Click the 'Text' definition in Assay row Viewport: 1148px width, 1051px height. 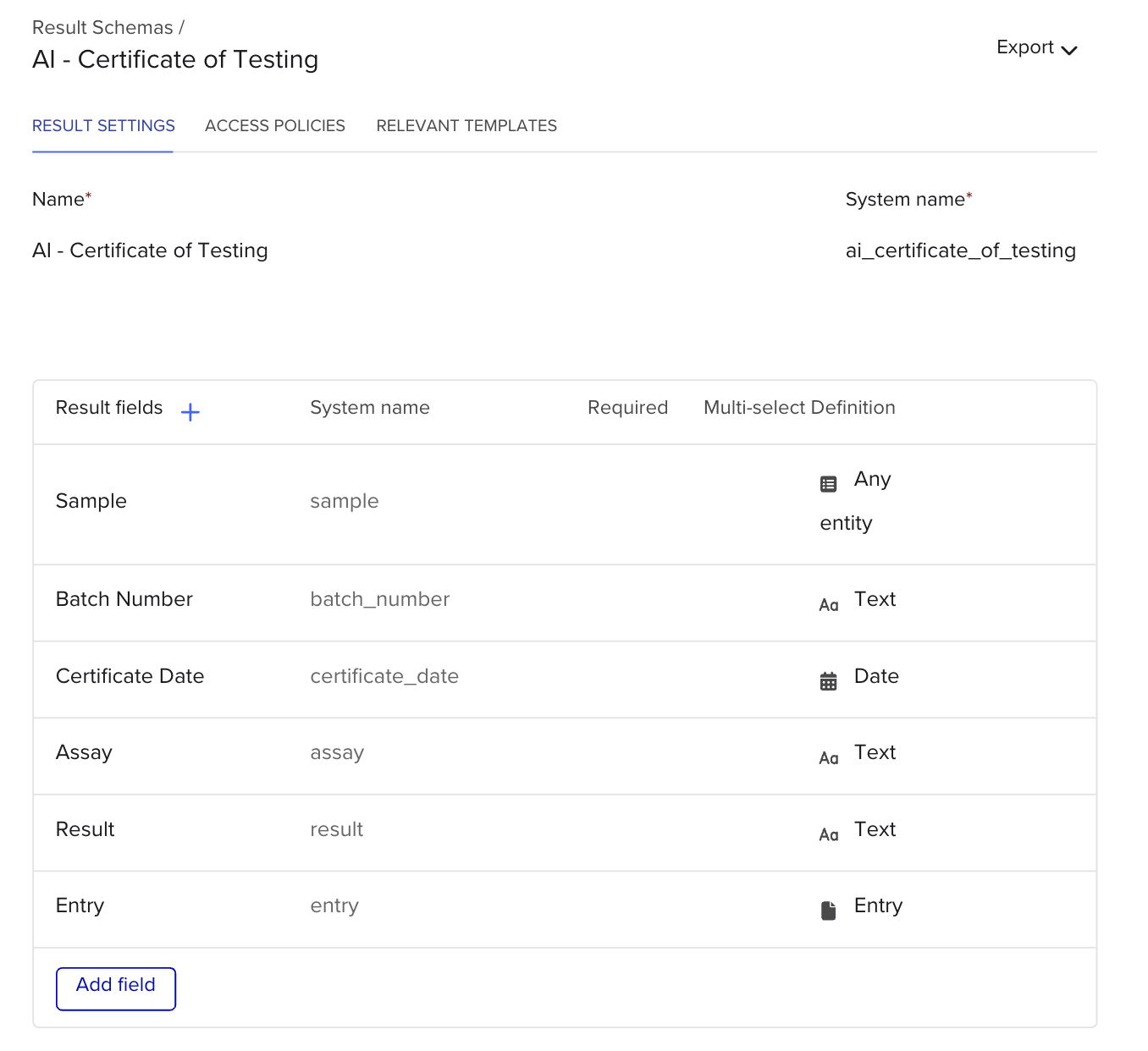coord(875,752)
